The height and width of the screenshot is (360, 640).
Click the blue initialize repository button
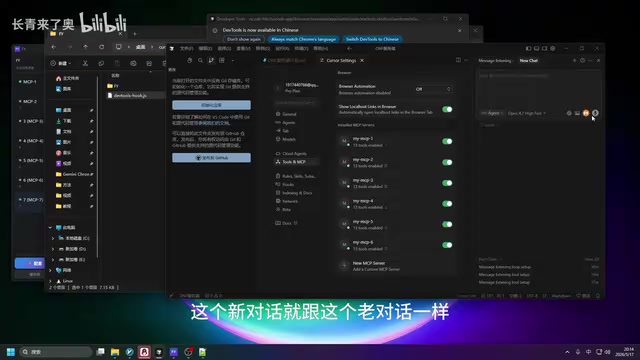pos(211,105)
